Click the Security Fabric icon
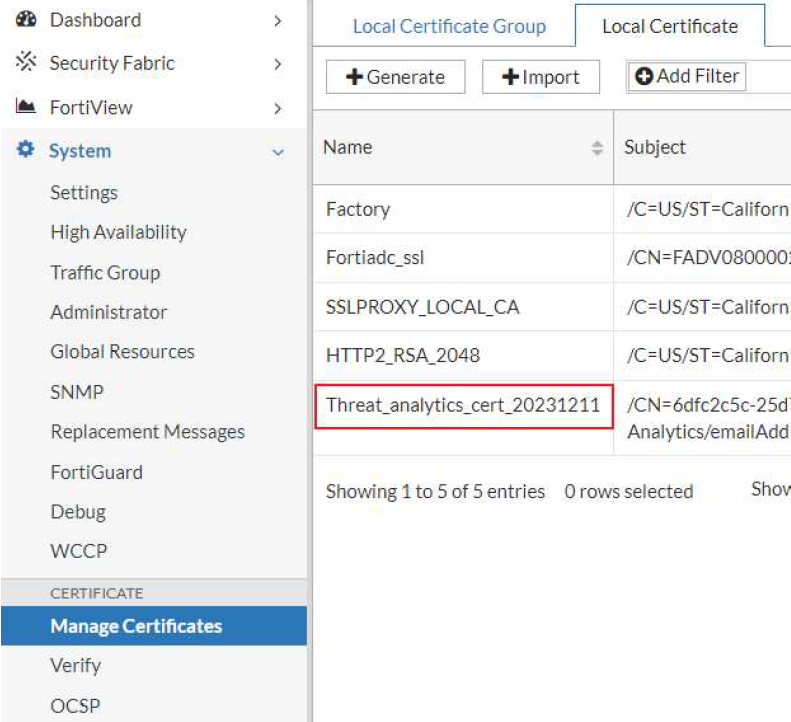This screenshot has height=722, width=791. pyautogui.click(x=27, y=64)
